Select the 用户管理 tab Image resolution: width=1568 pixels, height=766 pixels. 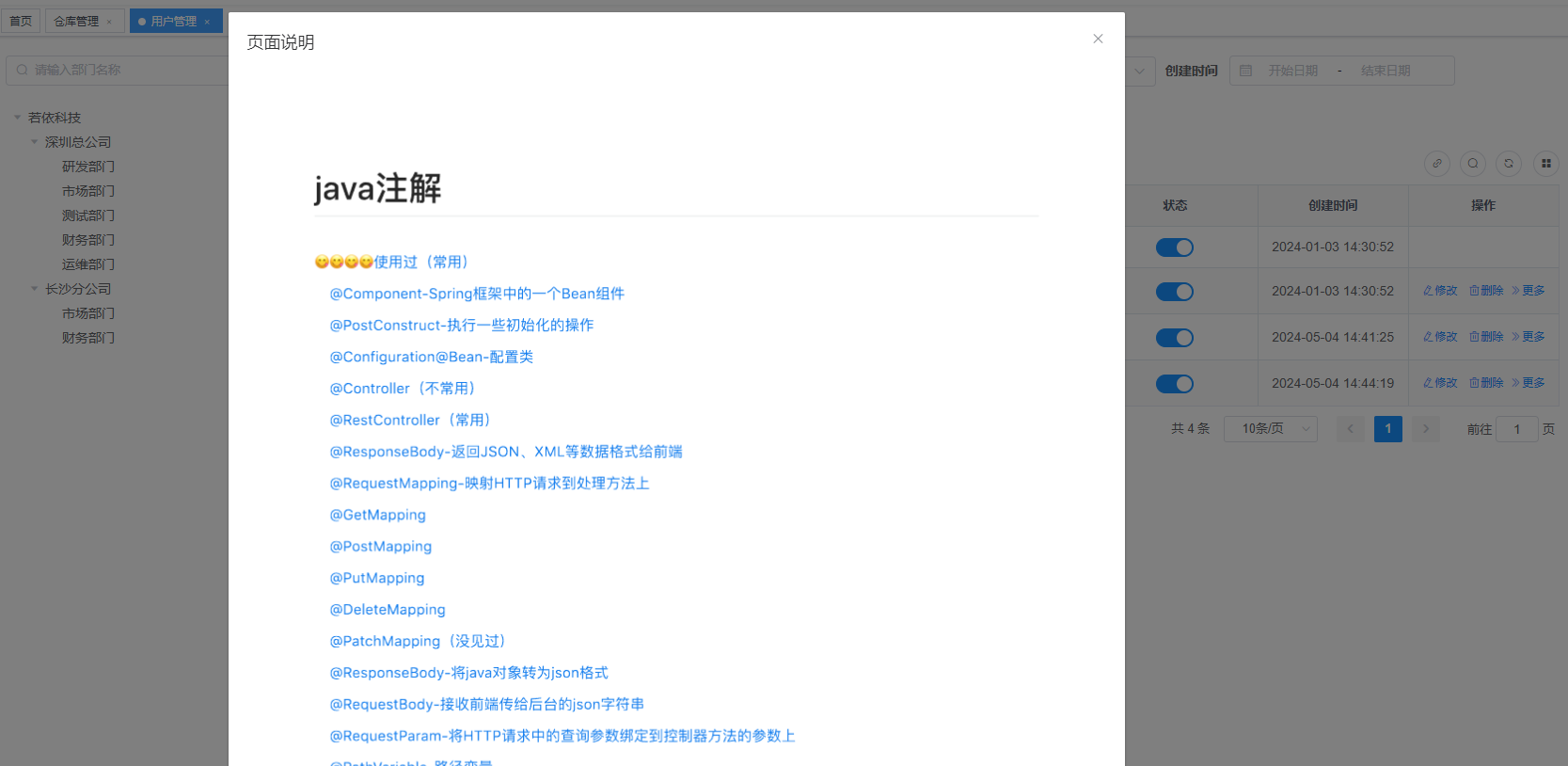point(175,21)
